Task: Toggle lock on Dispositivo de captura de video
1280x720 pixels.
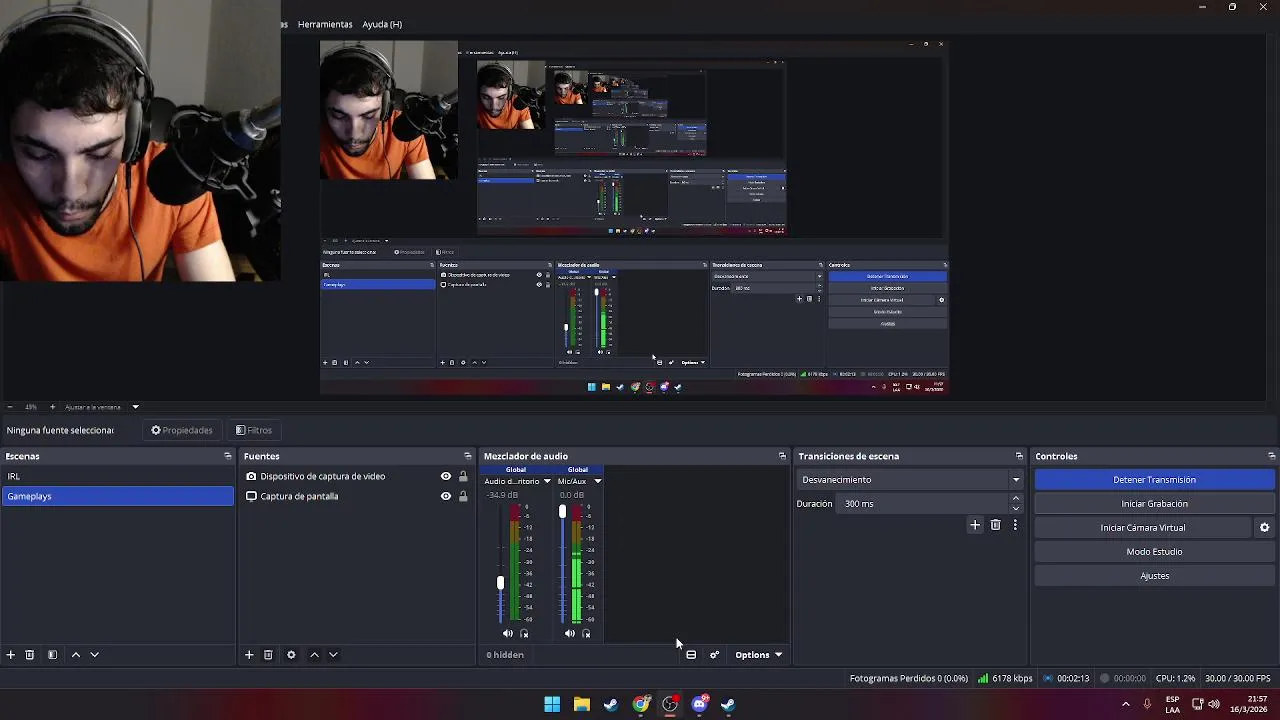Action: pos(463,476)
